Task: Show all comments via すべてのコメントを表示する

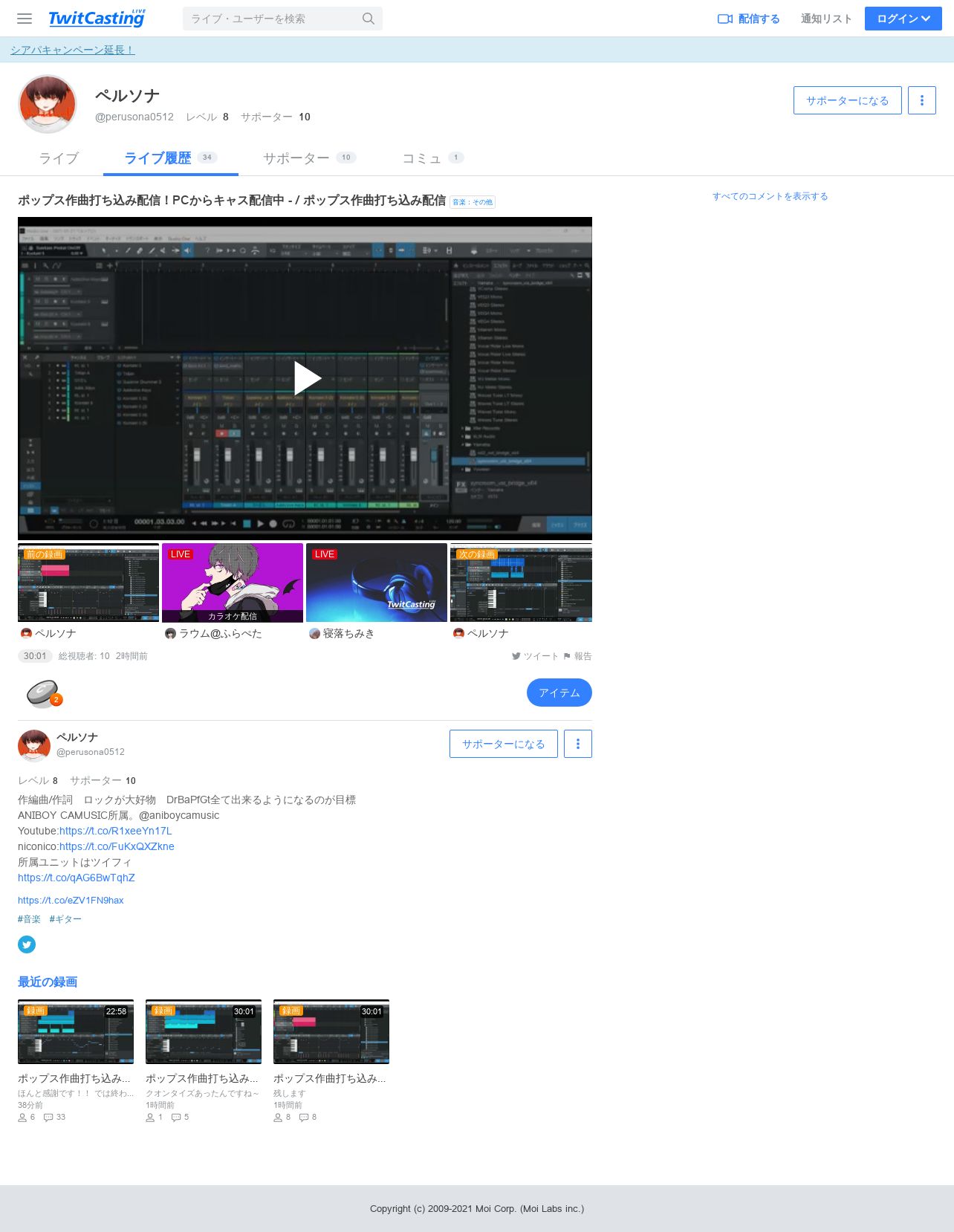Action: [x=770, y=196]
